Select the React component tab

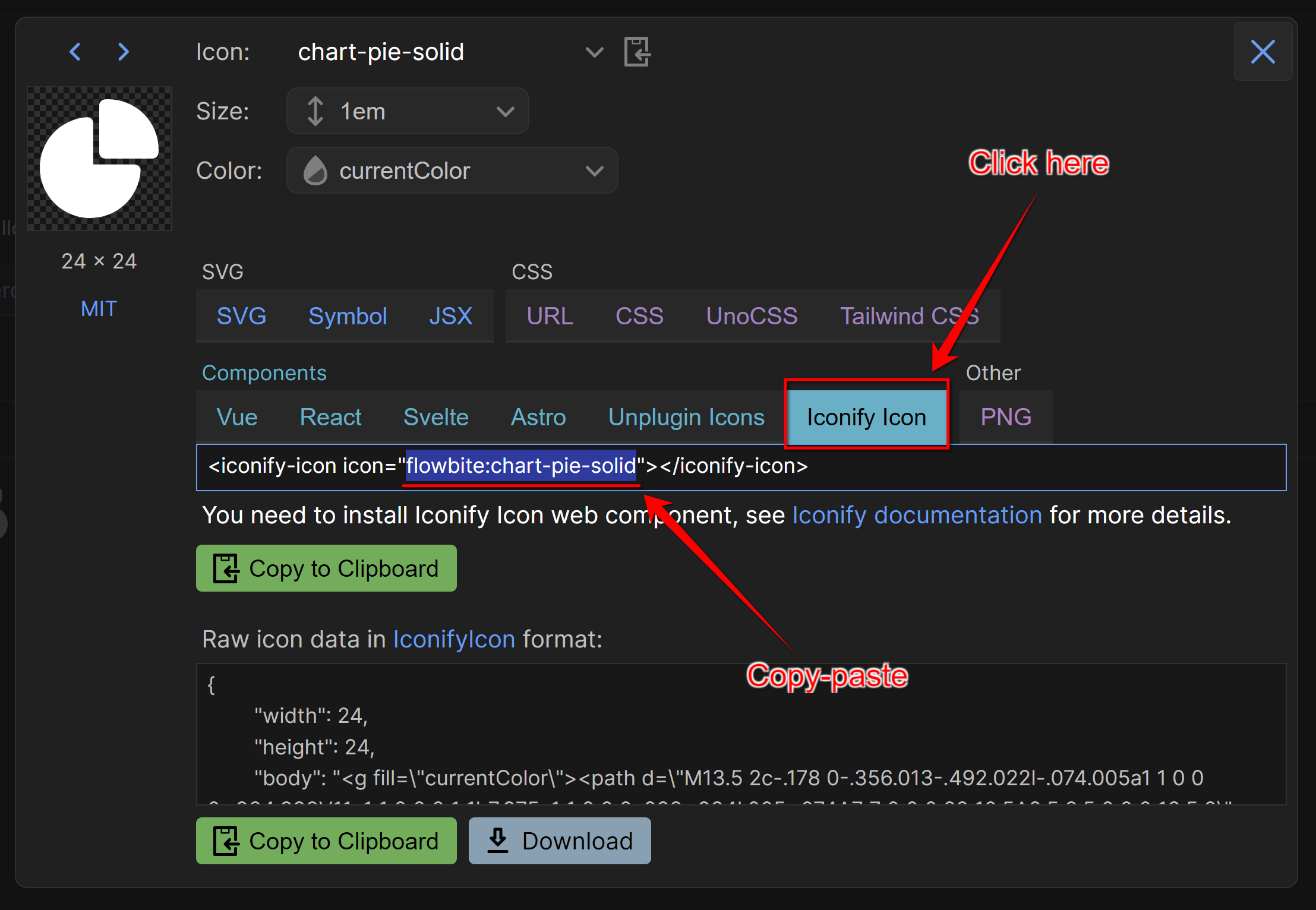point(330,417)
